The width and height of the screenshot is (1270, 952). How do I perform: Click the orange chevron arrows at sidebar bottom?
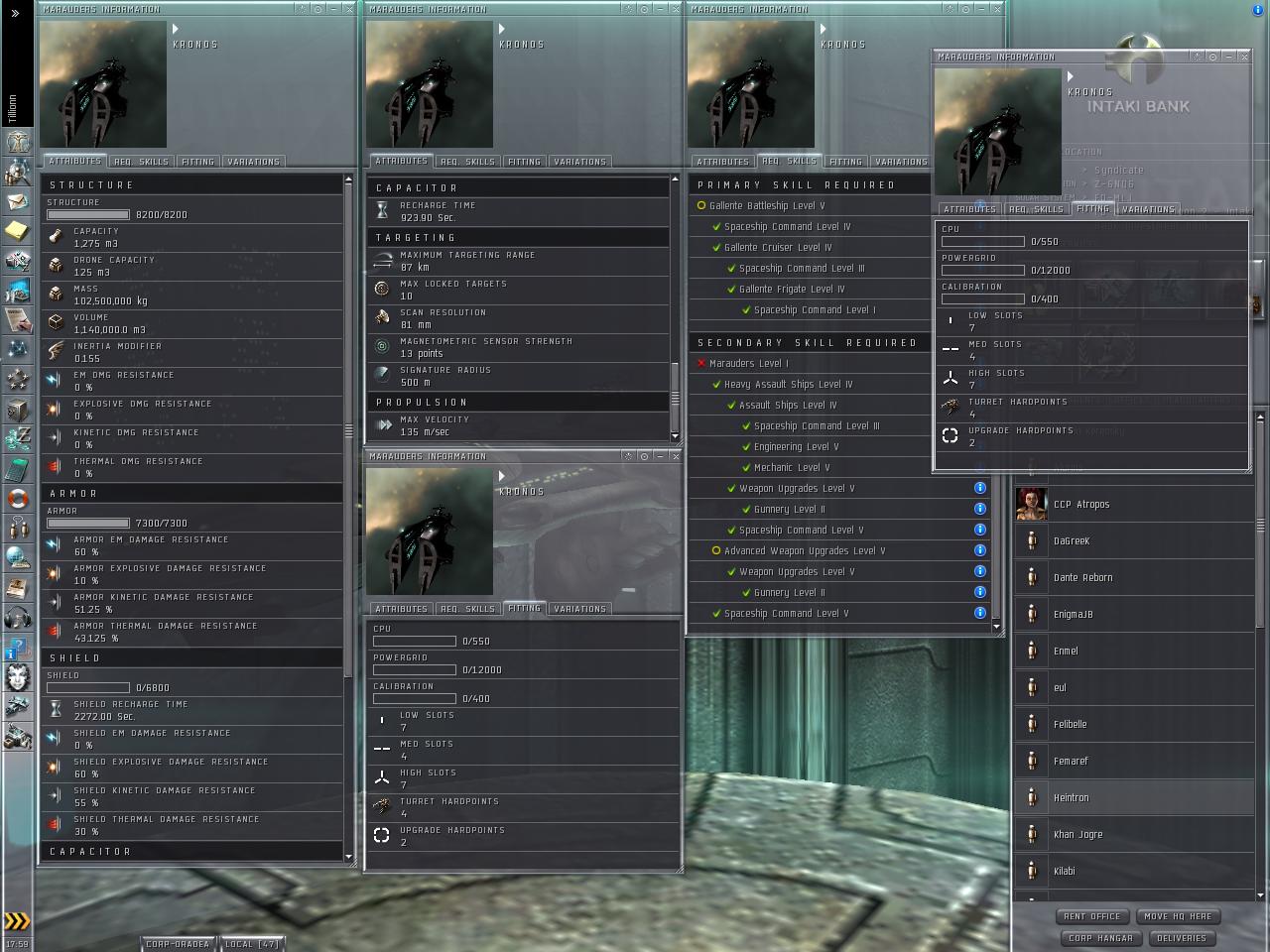pyautogui.click(x=17, y=921)
